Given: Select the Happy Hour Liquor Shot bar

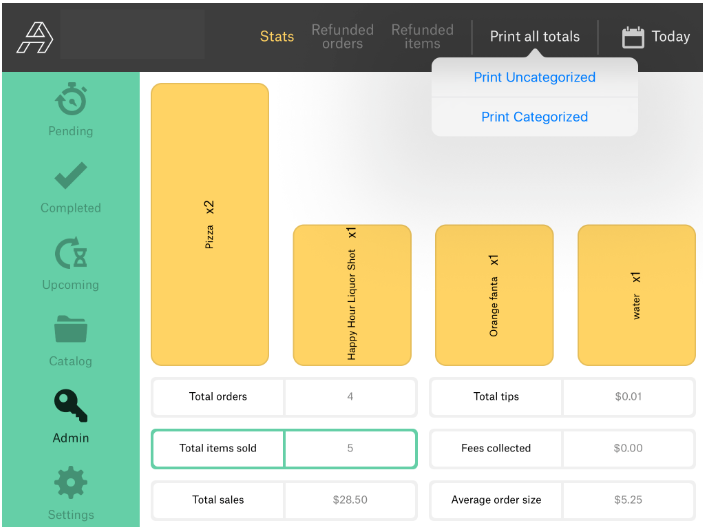Looking at the screenshot, I should 352,295.
